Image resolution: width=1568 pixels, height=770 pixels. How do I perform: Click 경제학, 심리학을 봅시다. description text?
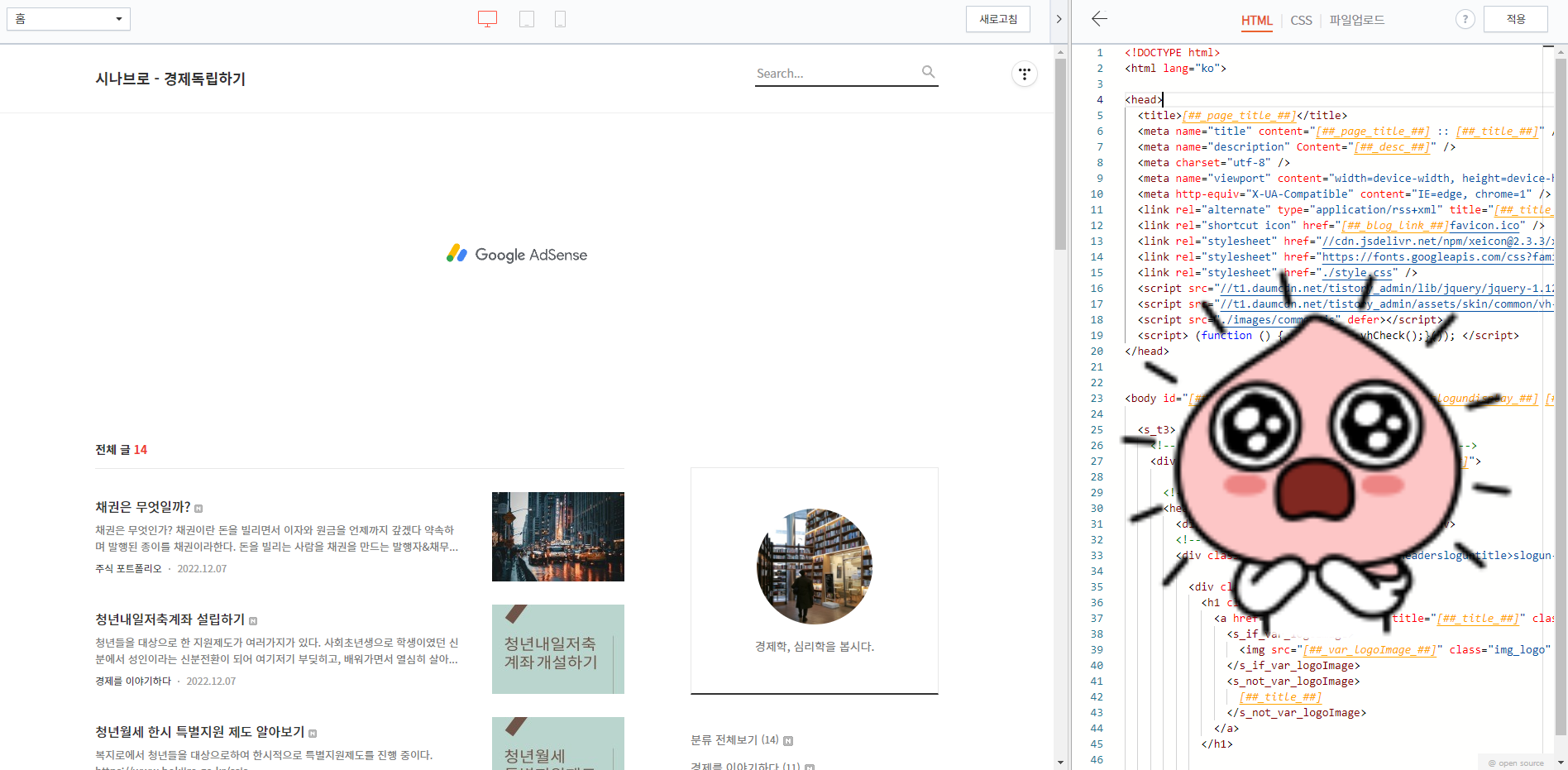click(x=815, y=647)
